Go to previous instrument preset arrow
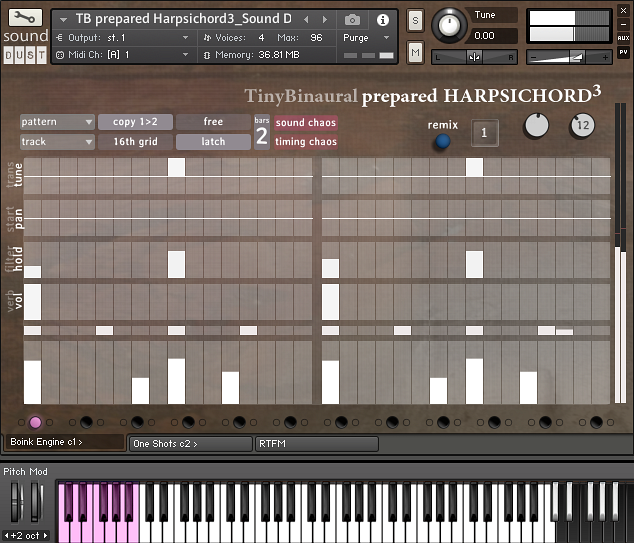 click(306, 19)
